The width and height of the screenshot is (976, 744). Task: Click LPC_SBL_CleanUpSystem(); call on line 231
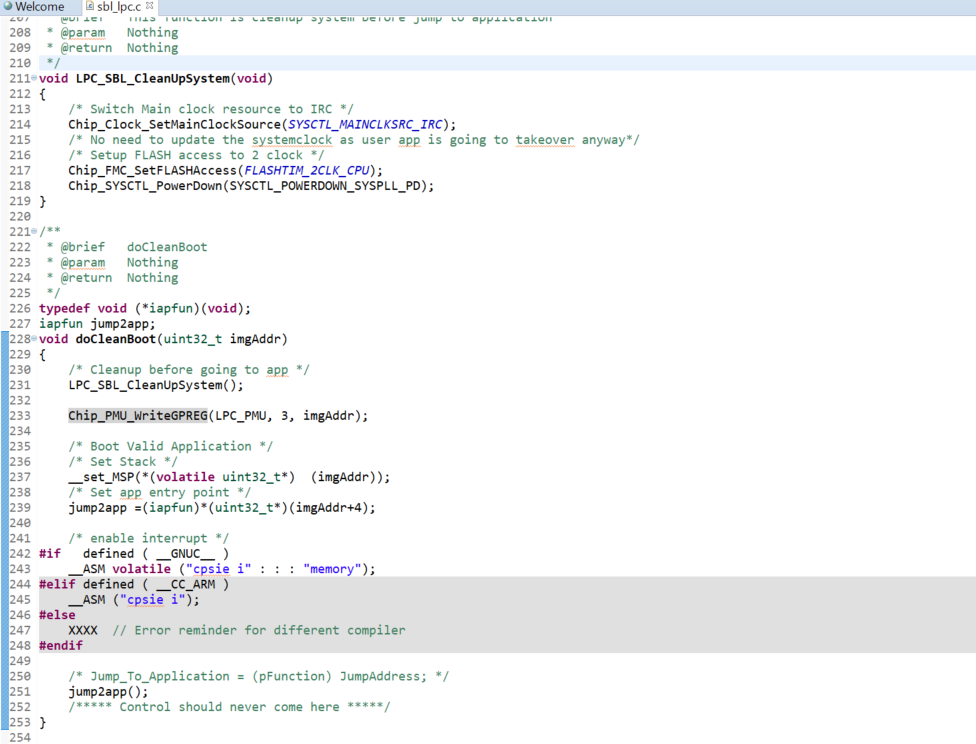click(156, 385)
